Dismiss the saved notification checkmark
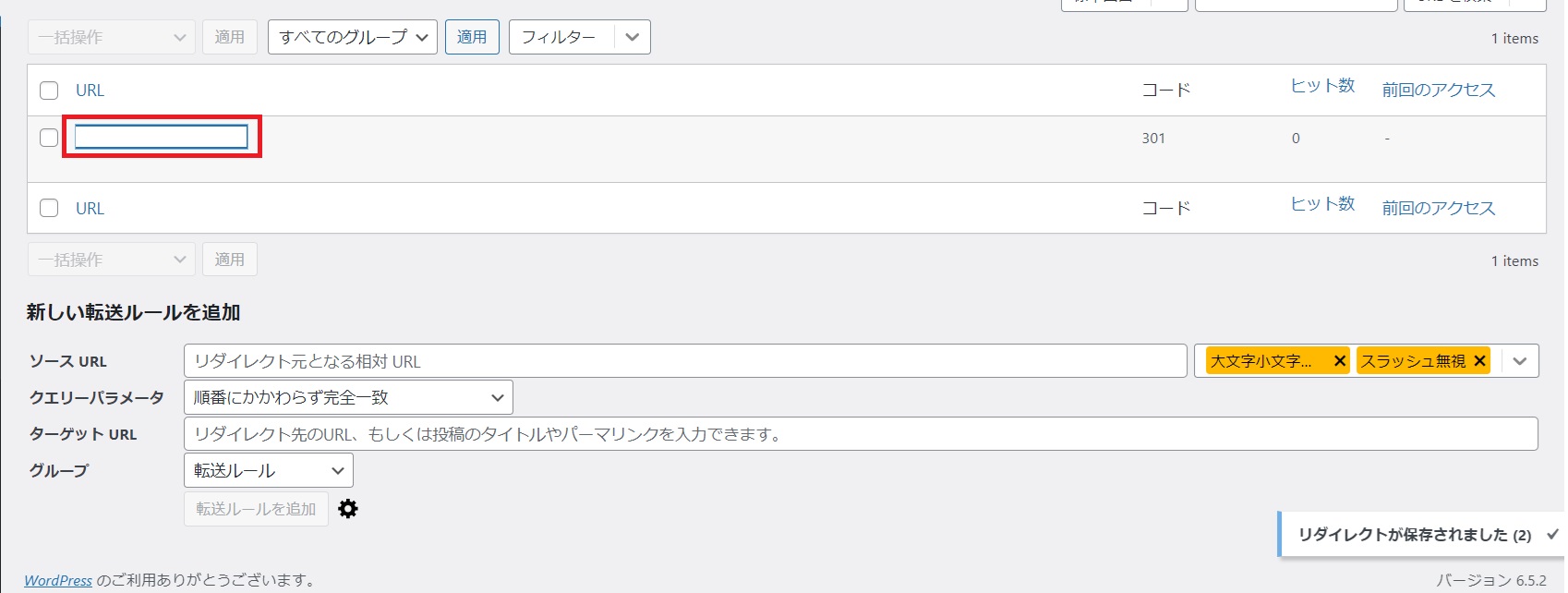This screenshot has height=593, width=1568. coord(1552,534)
